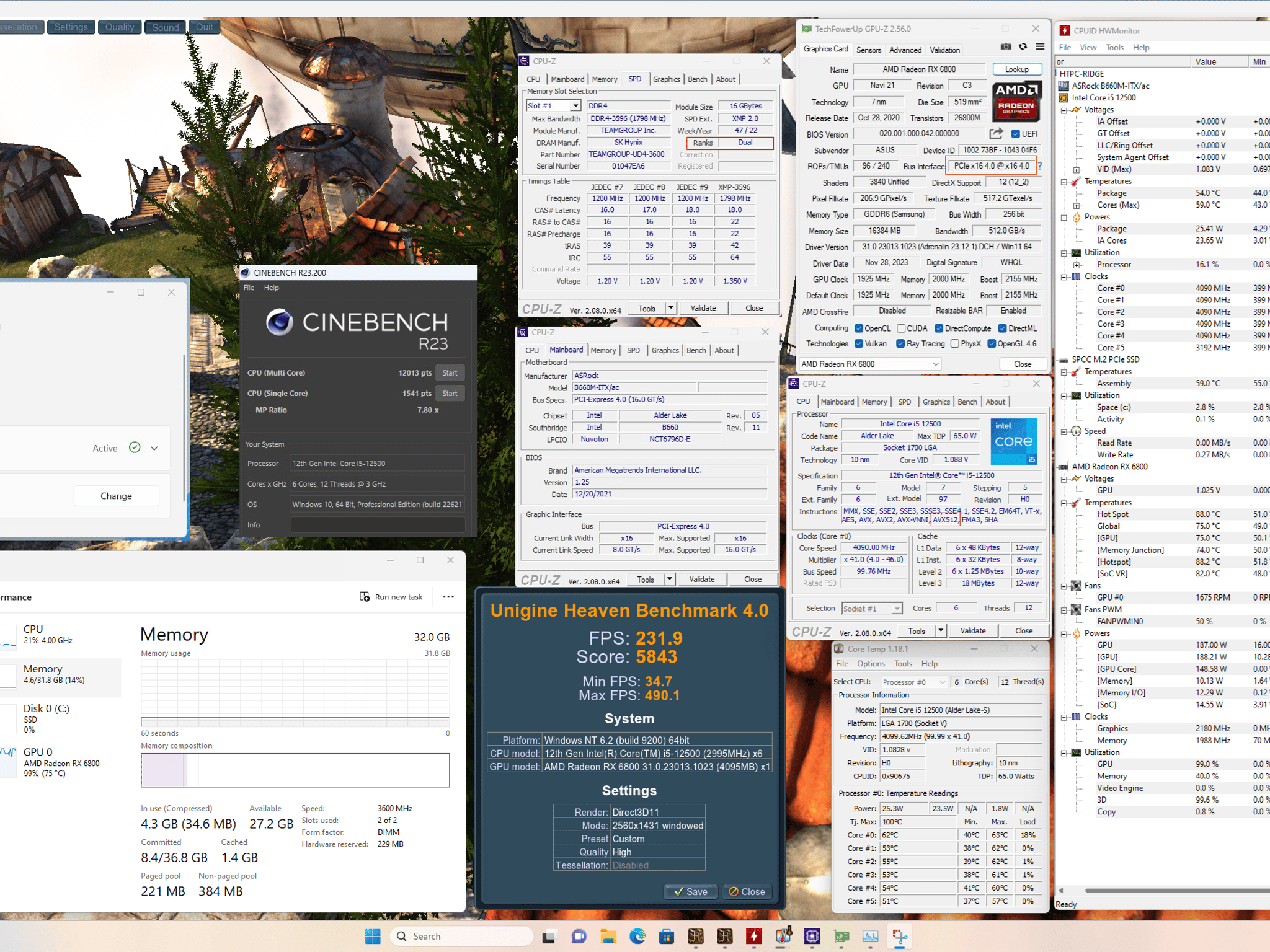The height and width of the screenshot is (952, 1270).
Task: Open the GPU-Z hamburger menu
Action: pyautogui.click(x=1040, y=47)
